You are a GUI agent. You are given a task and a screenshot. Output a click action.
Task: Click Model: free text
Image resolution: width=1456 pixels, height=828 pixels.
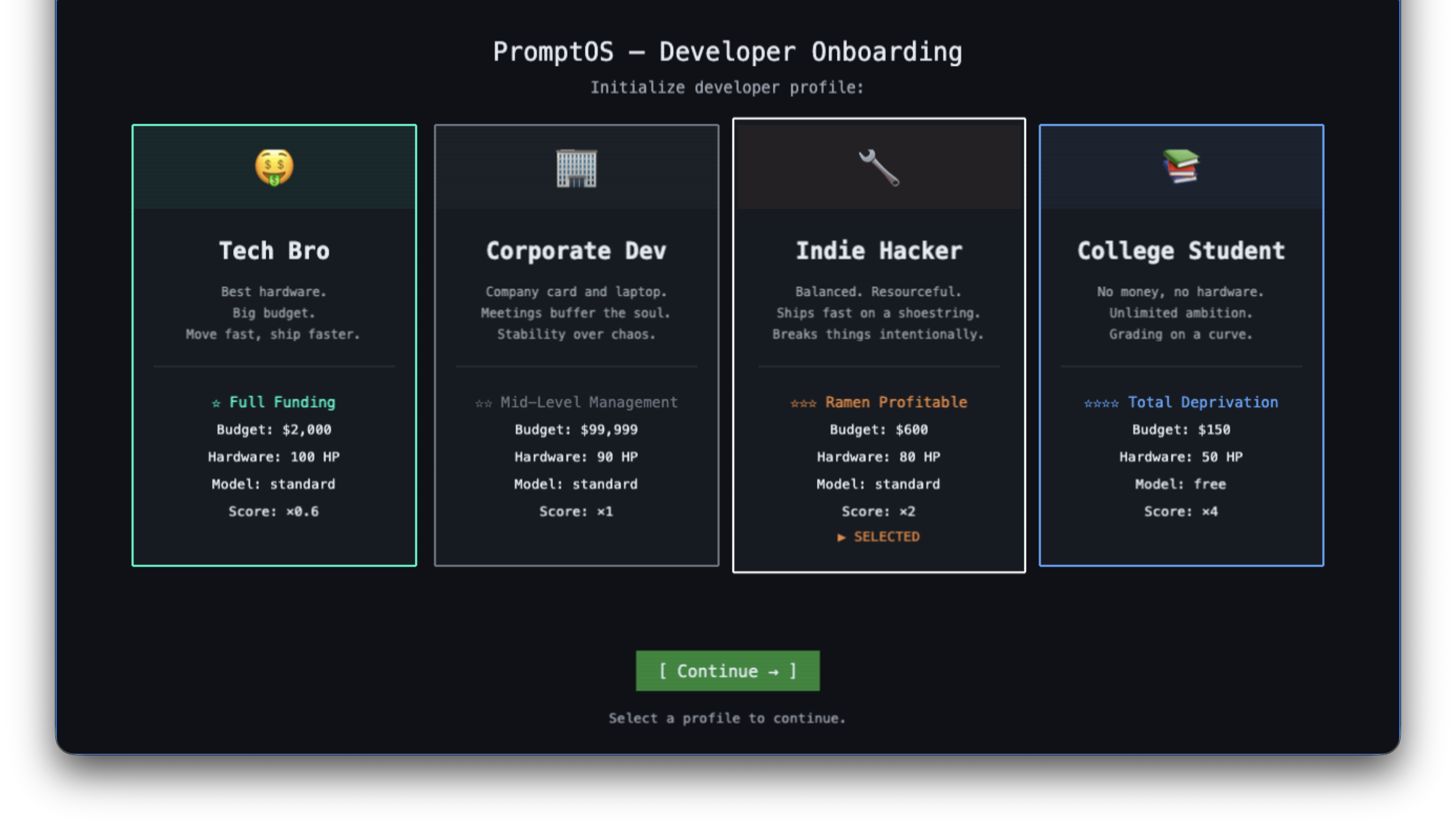tap(1181, 484)
